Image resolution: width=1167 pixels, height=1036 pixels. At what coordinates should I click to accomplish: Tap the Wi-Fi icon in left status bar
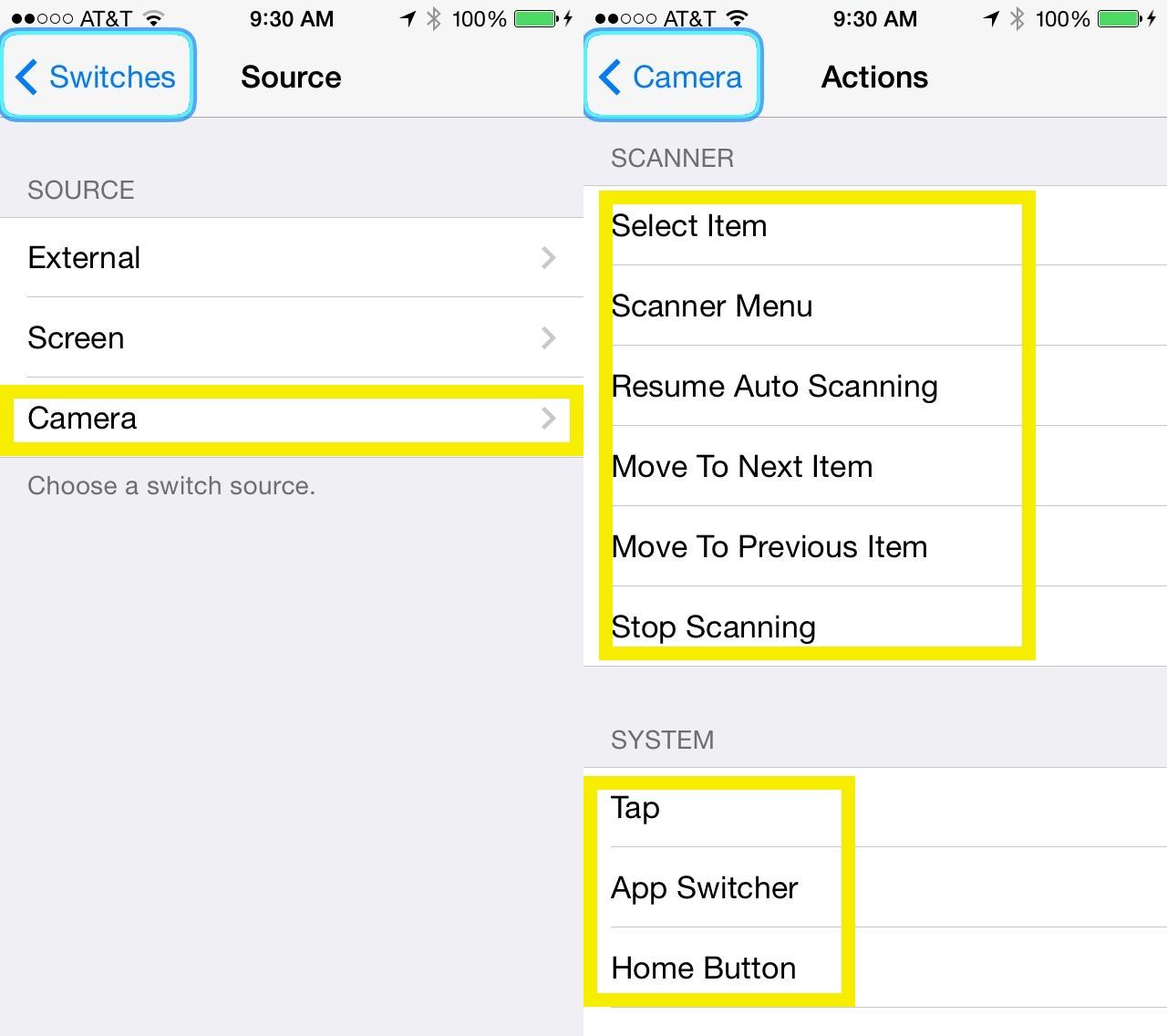click(x=154, y=18)
